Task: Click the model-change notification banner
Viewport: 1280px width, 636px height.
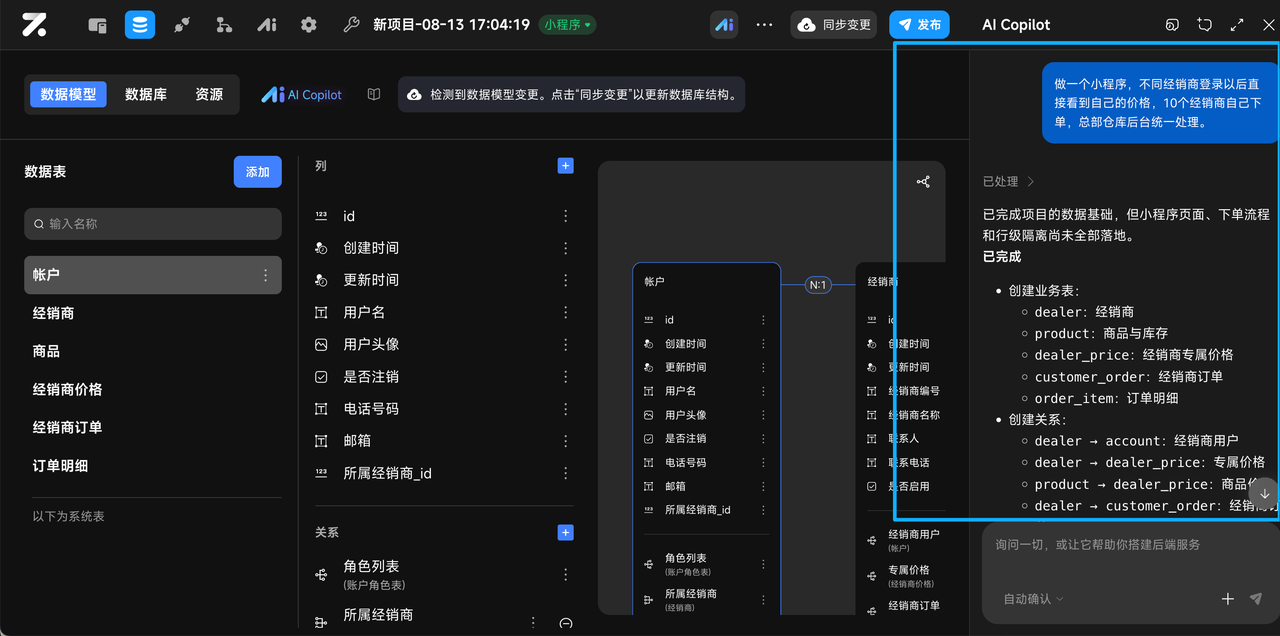Action: 571,95
